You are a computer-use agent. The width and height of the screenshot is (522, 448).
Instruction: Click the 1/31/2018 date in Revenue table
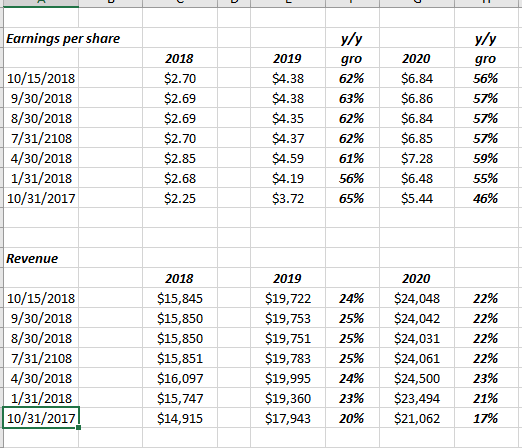point(41,398)
